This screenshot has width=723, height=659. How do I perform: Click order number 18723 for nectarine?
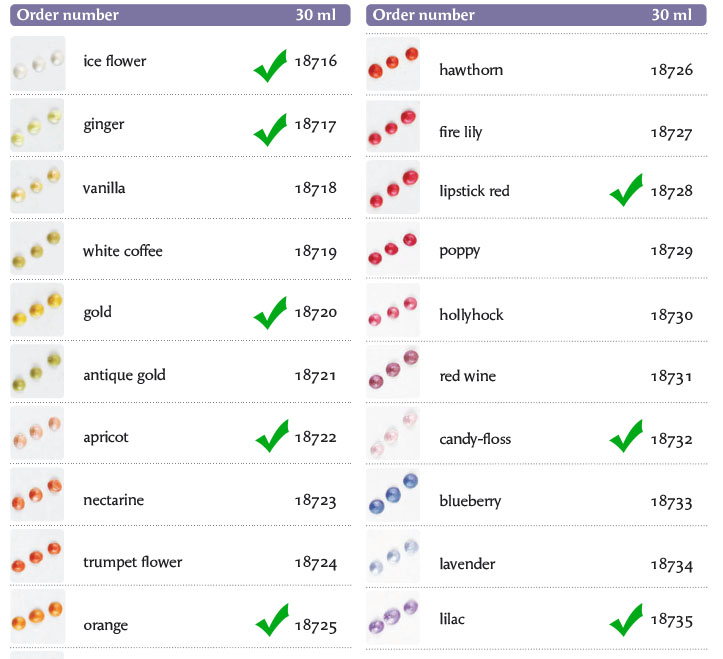pos(315,501)
